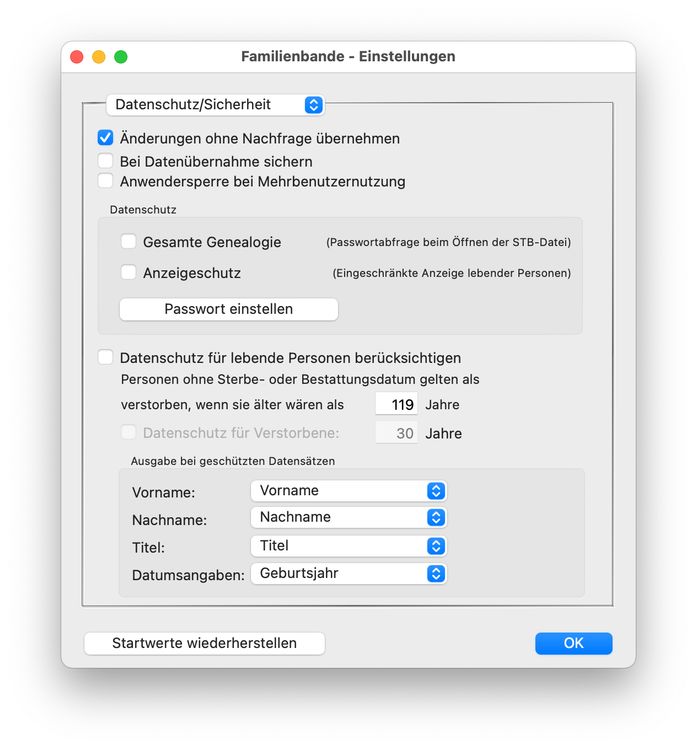Open the Vorname output dropdown
The image size is (697, 749).
pos(347,490)
